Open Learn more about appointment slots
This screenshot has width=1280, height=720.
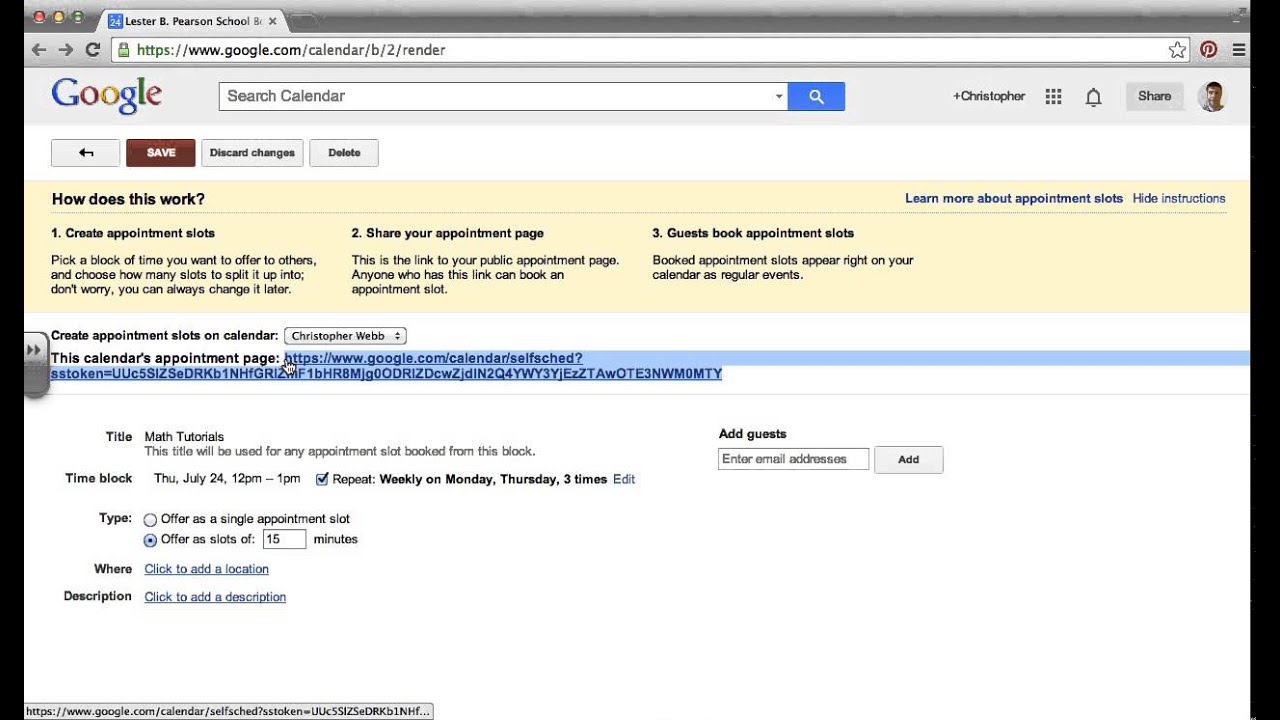pos(1014,198)
